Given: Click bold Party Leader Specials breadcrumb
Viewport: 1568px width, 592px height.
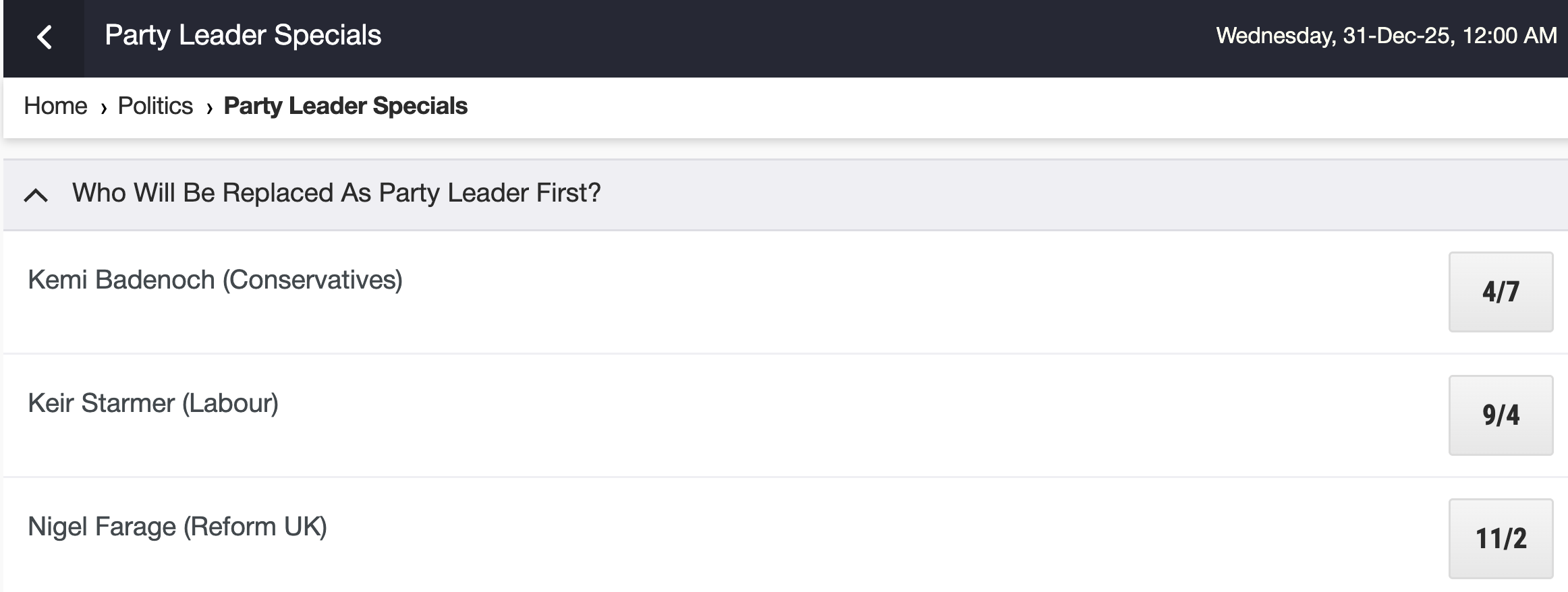Looking at the screenshot, I should tap(345, 107).
